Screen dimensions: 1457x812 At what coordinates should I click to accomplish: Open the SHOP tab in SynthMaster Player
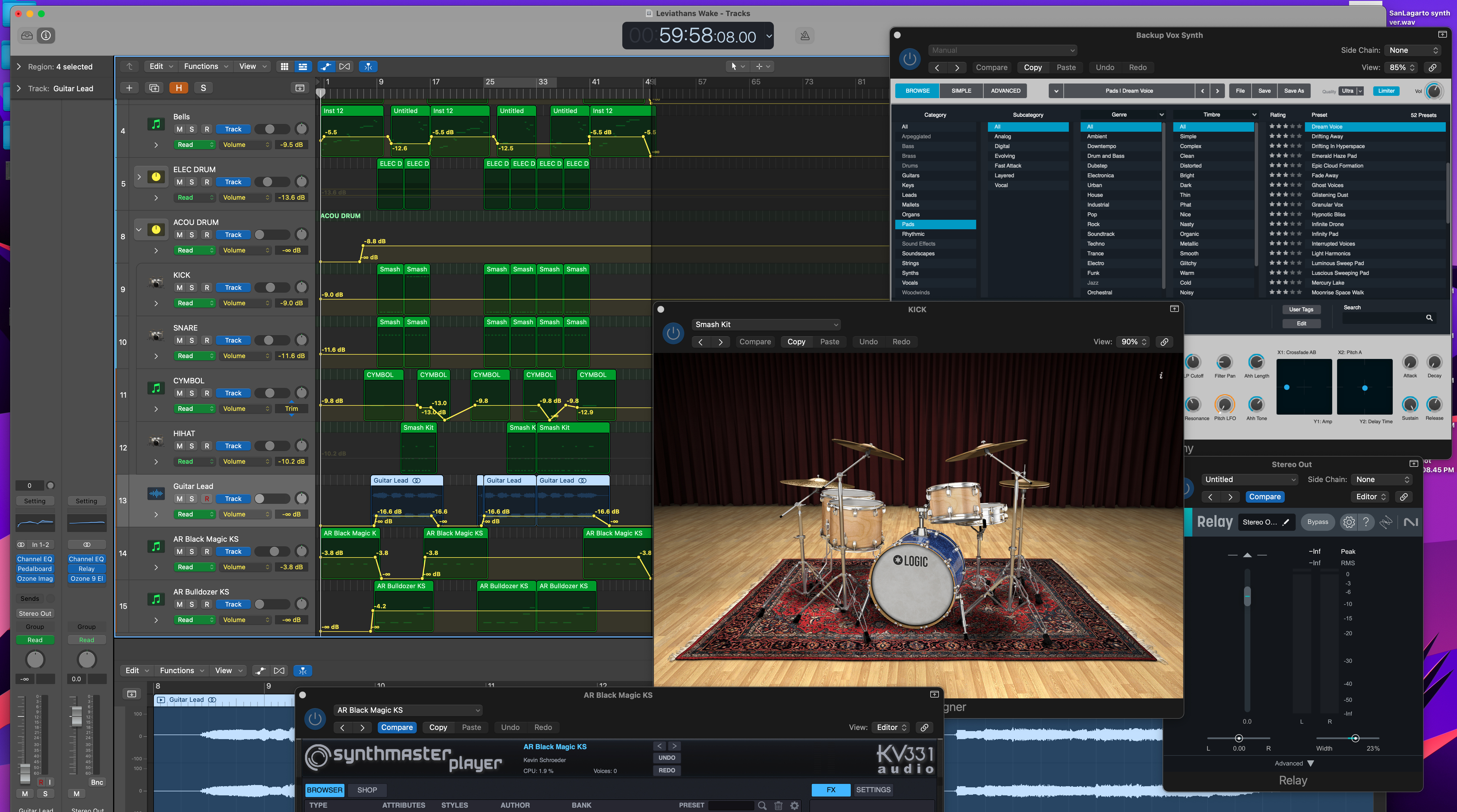coord(367,790)
